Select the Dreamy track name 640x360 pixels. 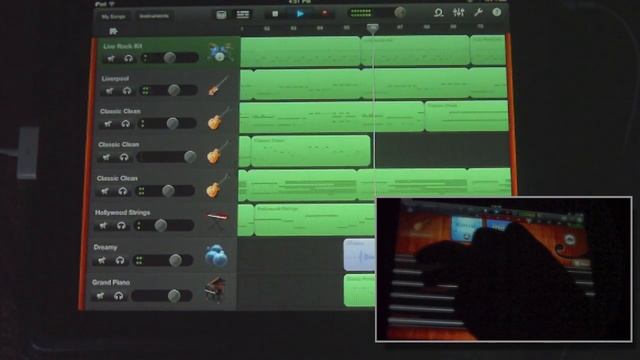(105, 247)
